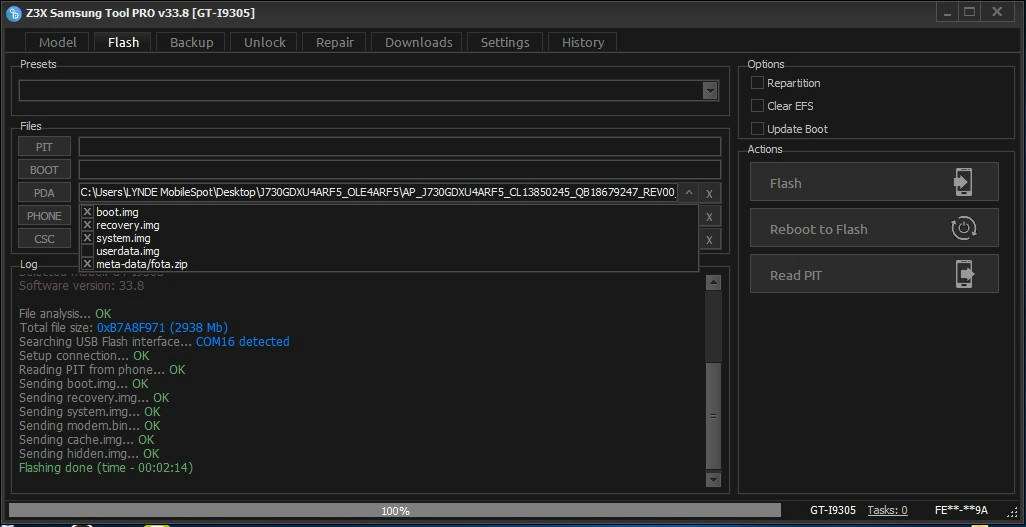The height and width of the screenshot is (527, 1026).
Task: Switch to the Downloads tab
Action: [x=418, y=43]
